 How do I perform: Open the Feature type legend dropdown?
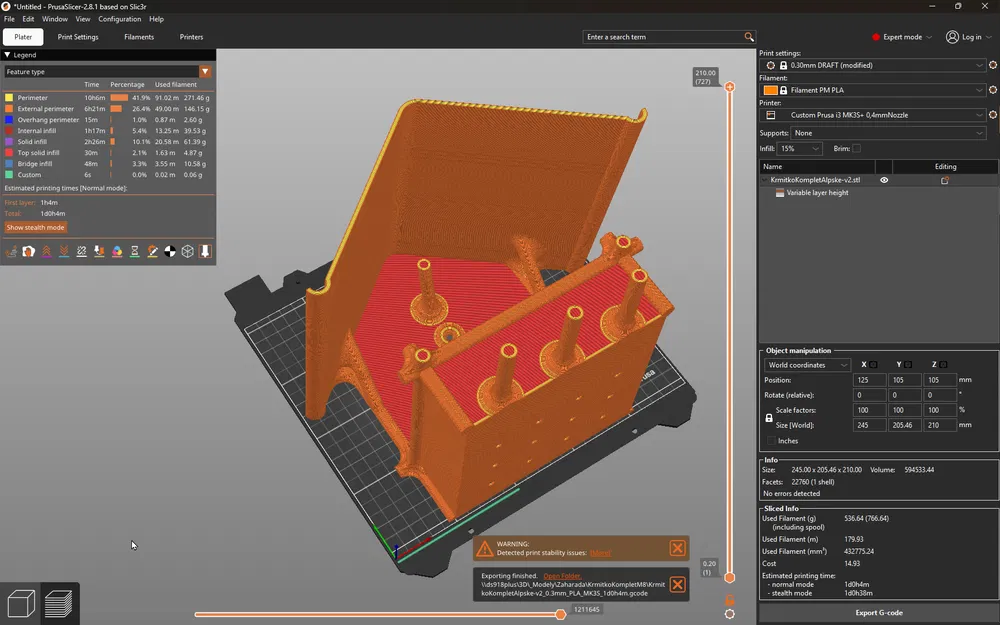pos(205,72)
